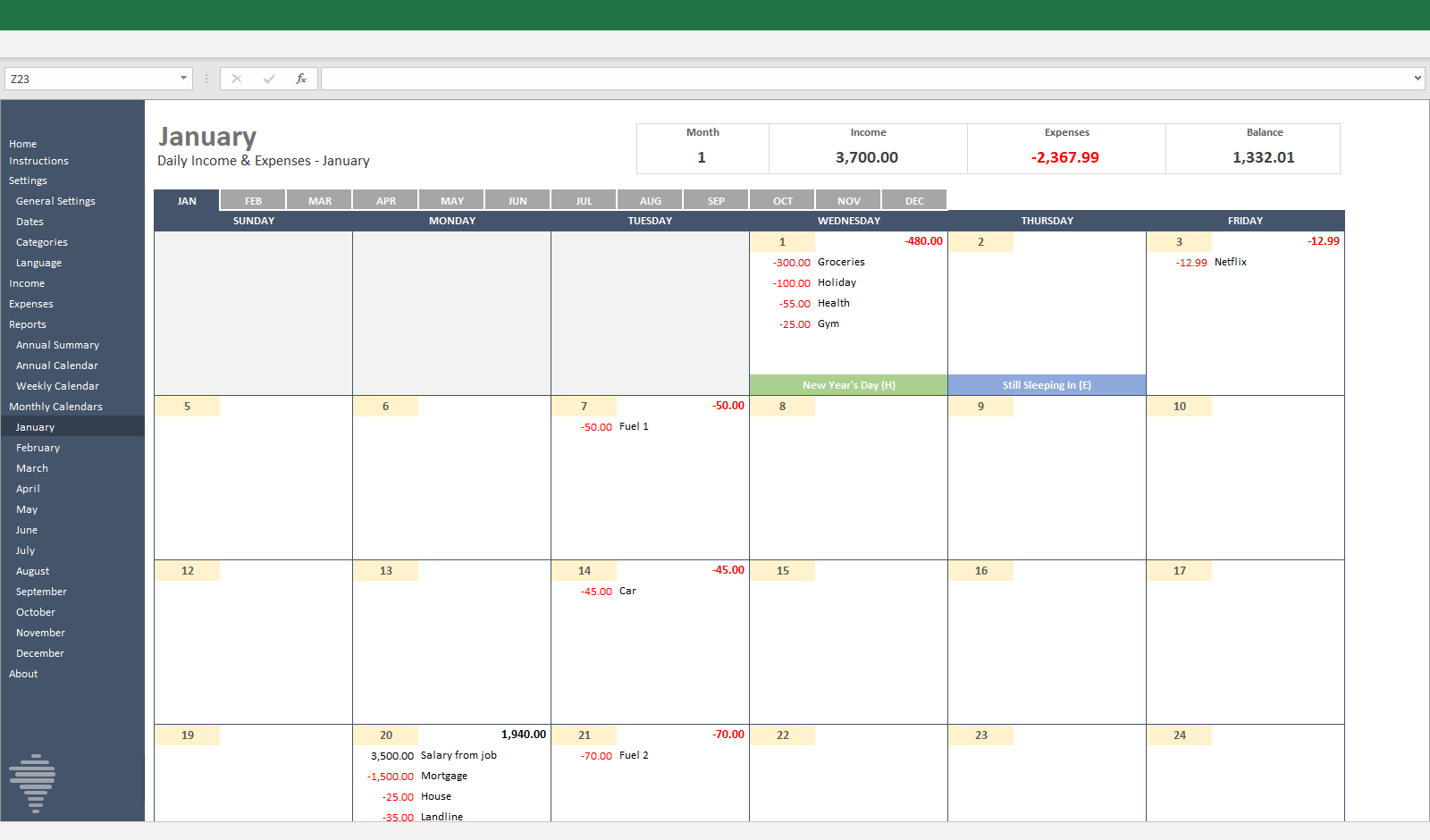Click the Gym entry on day 1

829,323
